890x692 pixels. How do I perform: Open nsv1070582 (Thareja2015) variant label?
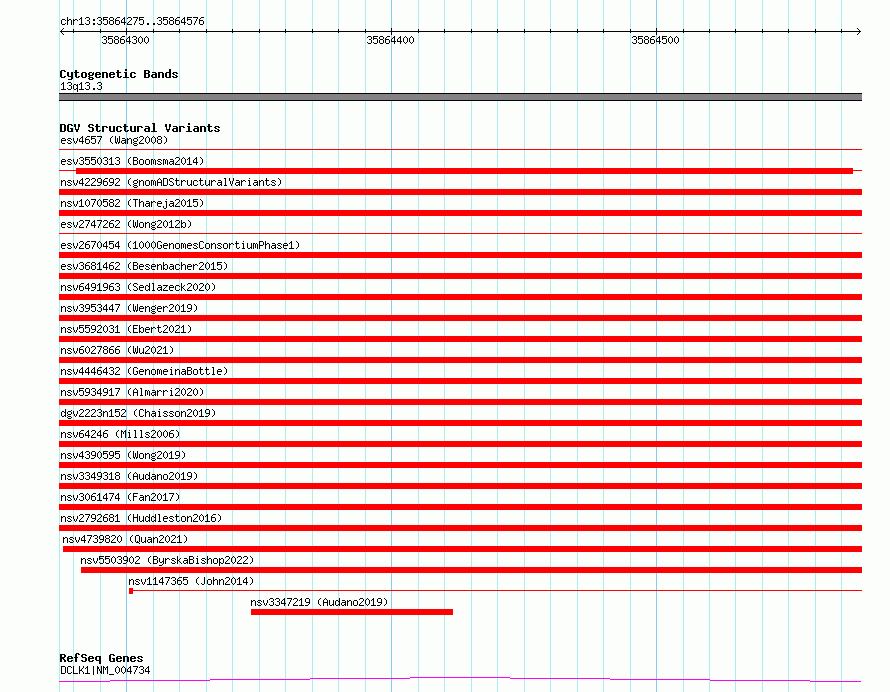click(132, 203)
